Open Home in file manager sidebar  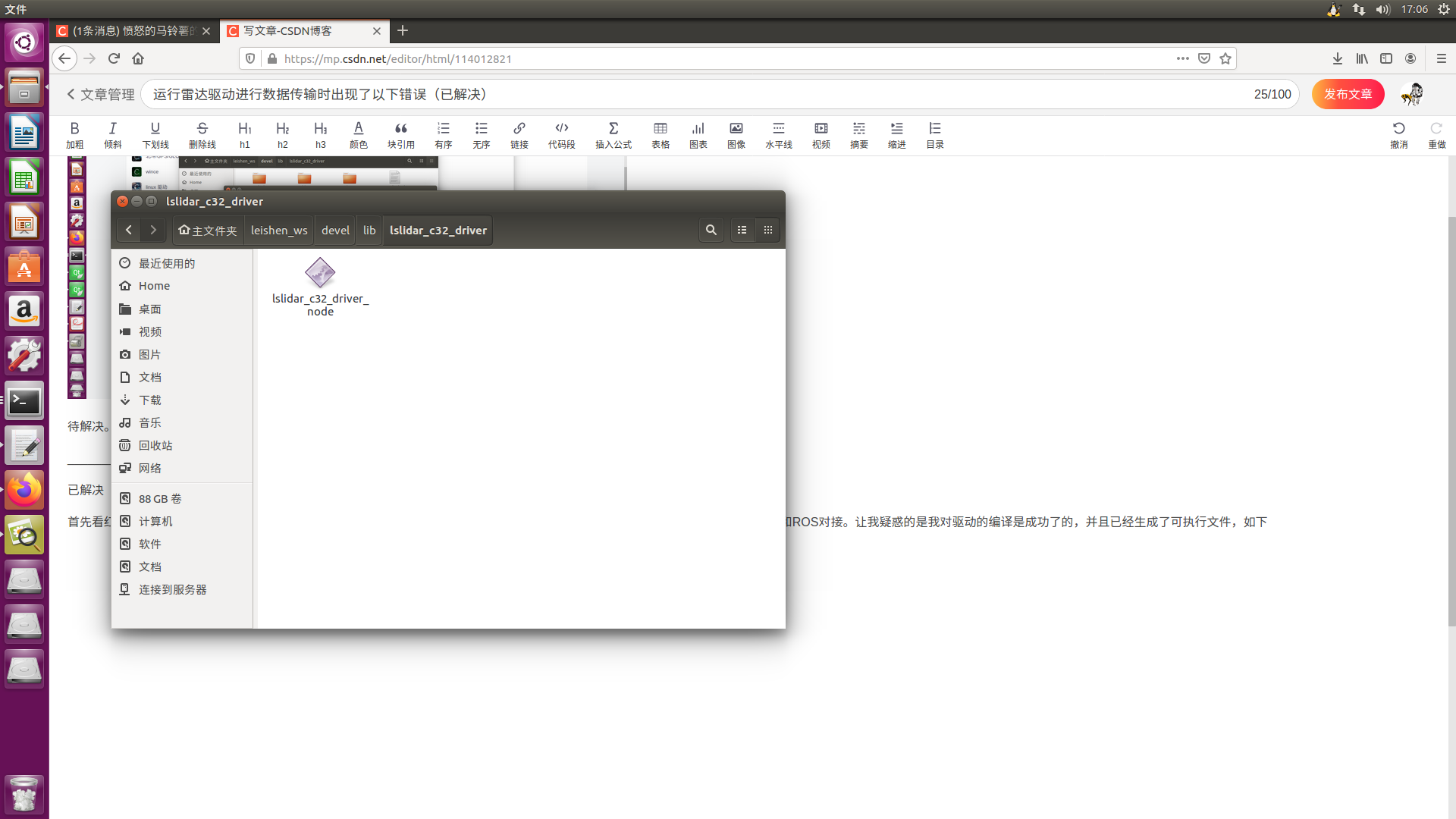pos(182,286)
